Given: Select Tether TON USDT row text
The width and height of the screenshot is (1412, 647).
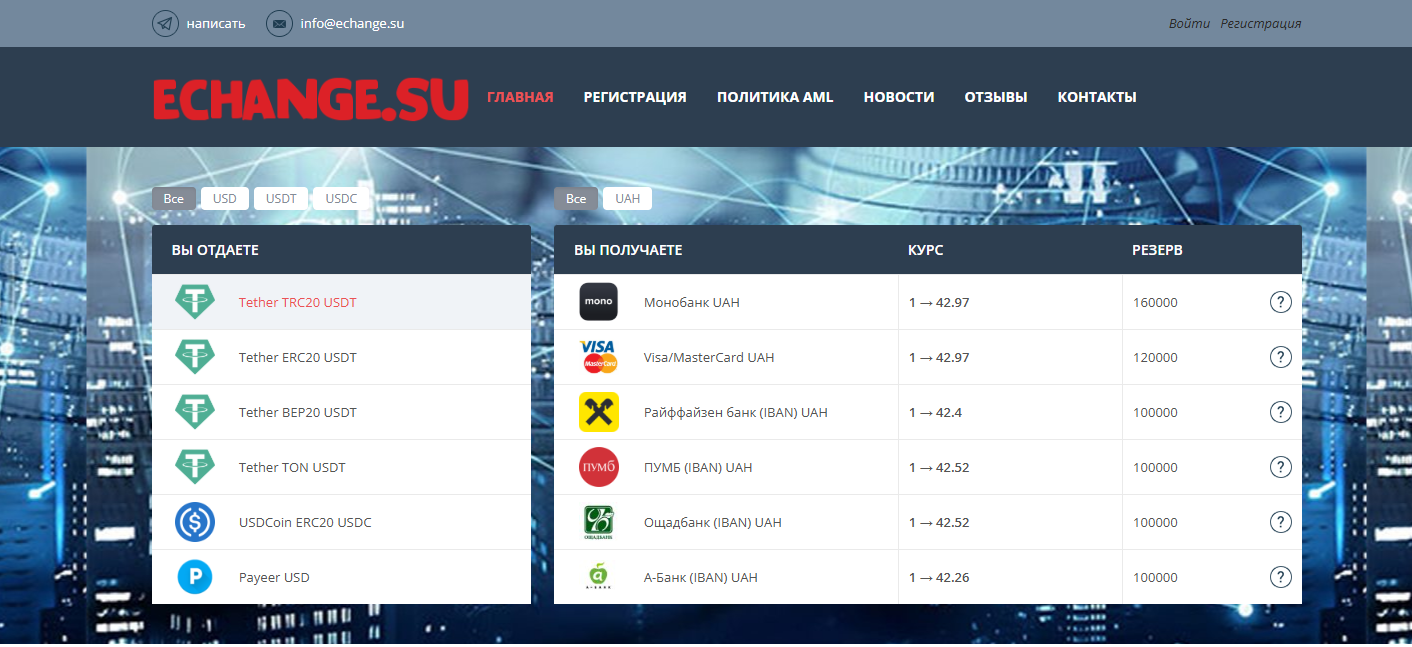Looking at the screenshot, I should [292, 467].
